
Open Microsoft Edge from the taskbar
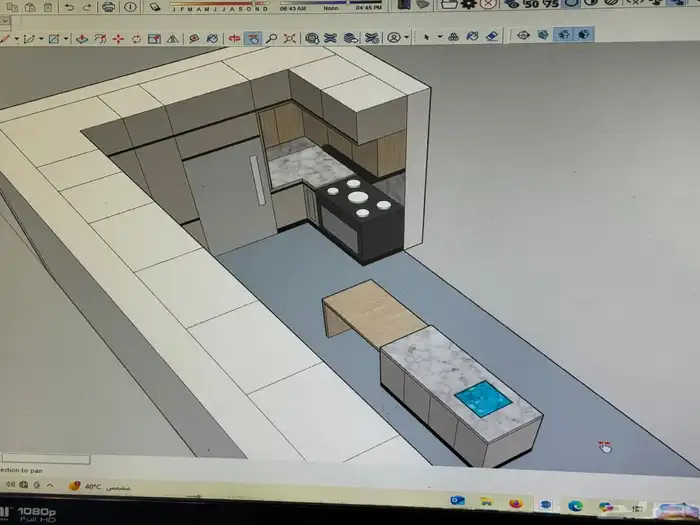coord(575,506)
